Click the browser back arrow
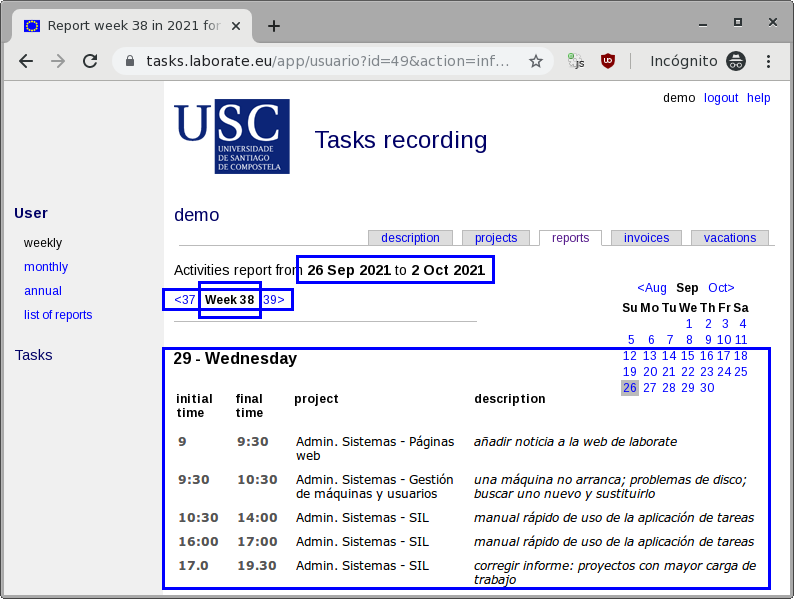Image resolution: width=794 pixels, height=599 pixels. 26,61
